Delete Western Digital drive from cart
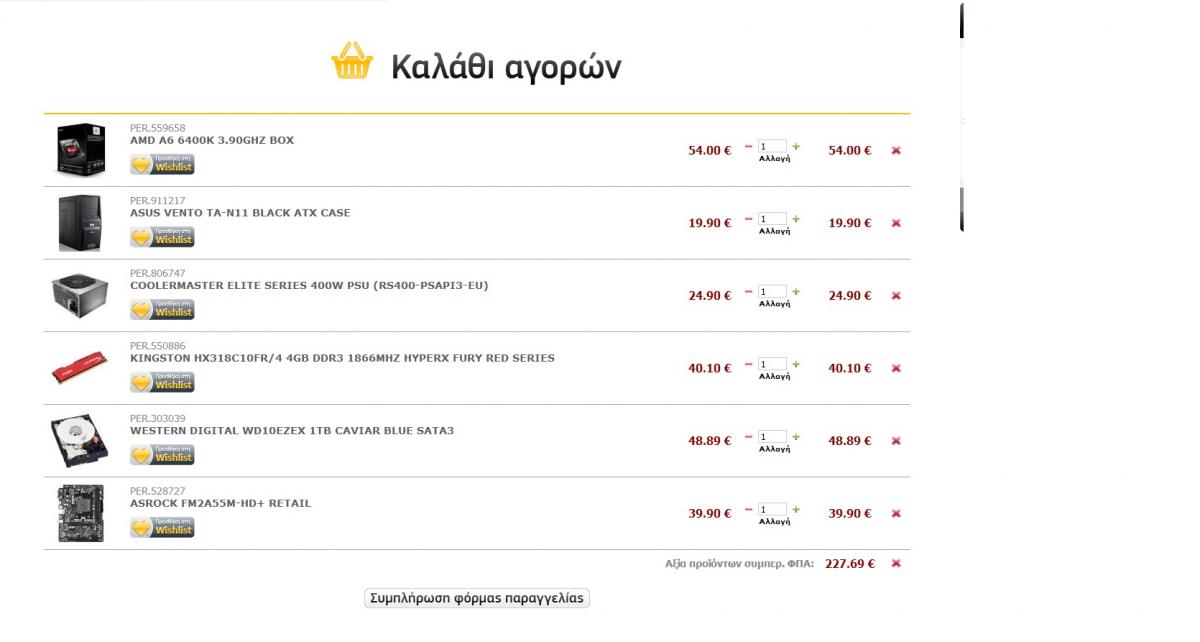 896,441
